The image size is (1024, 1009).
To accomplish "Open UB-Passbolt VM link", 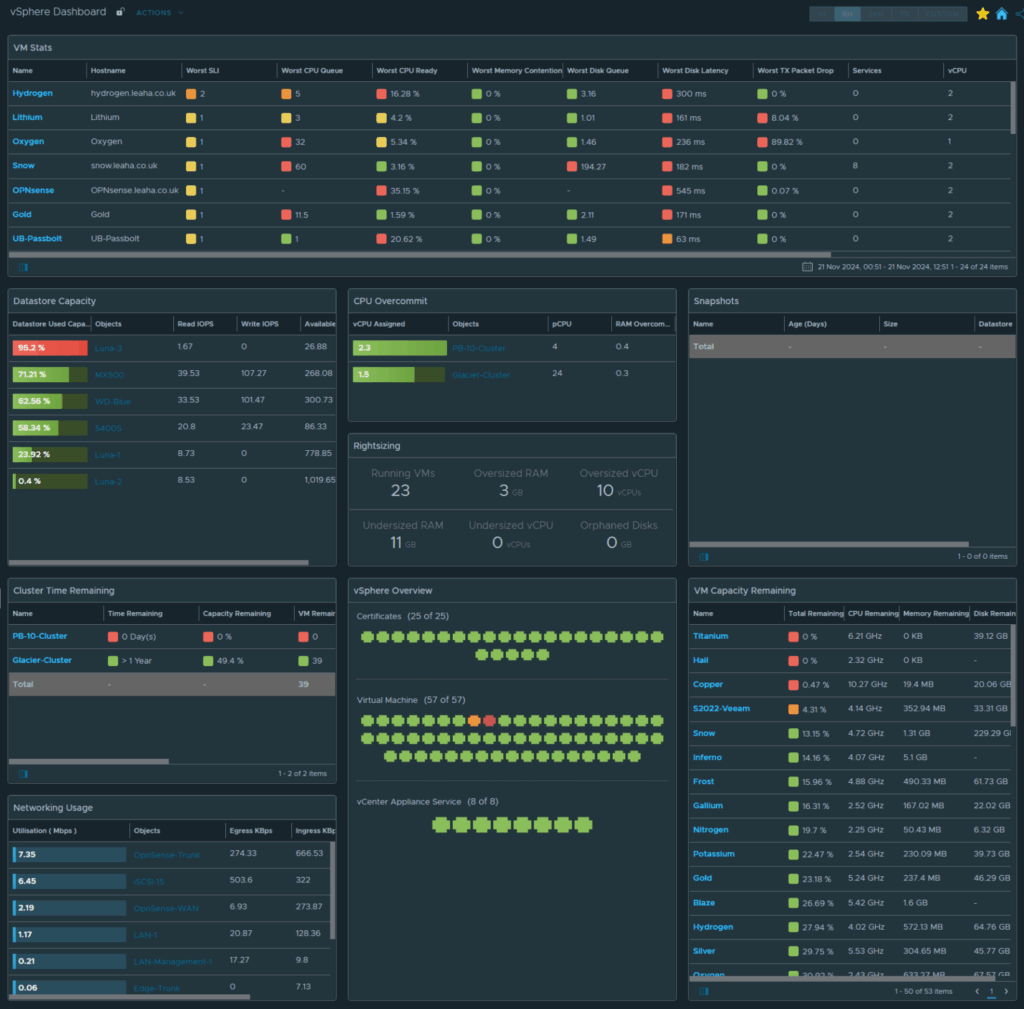I will point(37,238).
